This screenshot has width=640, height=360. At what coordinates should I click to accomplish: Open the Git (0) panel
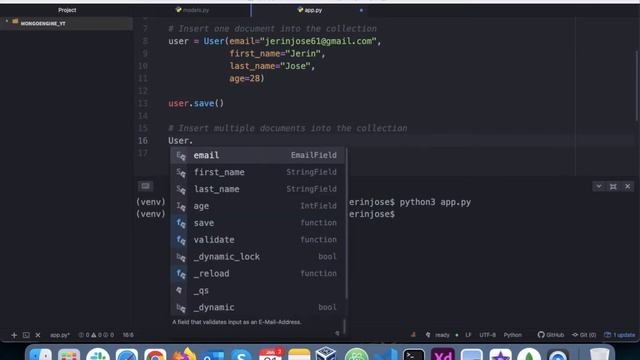pyautogui.click(x=584, y=335)
